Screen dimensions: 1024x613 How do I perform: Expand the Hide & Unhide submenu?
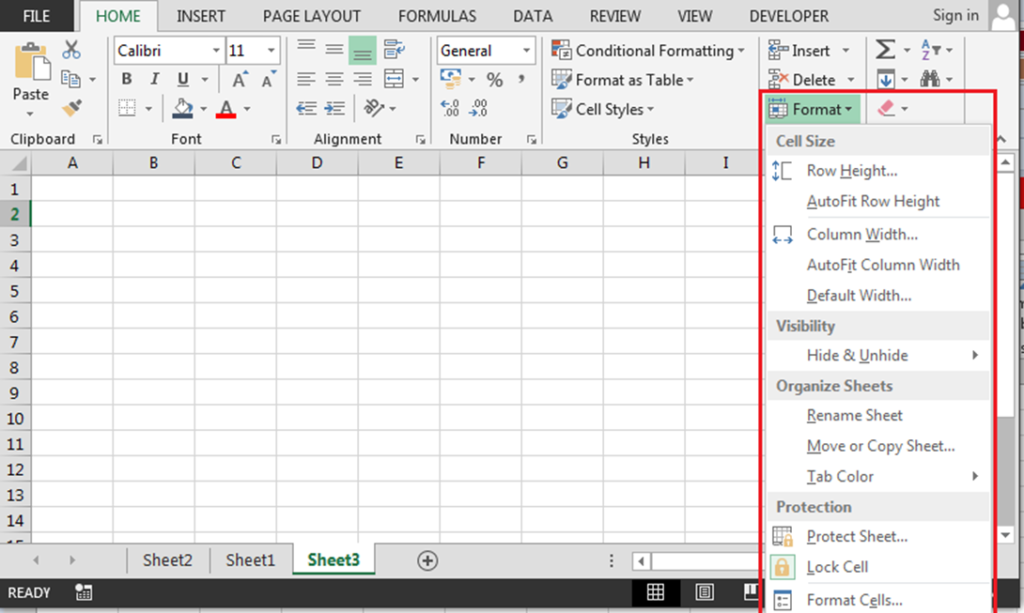click(x=857, y=355)
